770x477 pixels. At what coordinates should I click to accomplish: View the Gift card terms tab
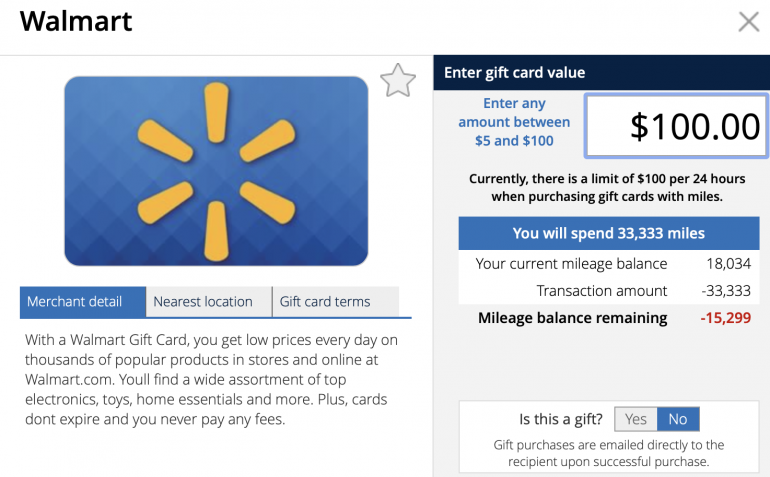[x=325, y=301]
